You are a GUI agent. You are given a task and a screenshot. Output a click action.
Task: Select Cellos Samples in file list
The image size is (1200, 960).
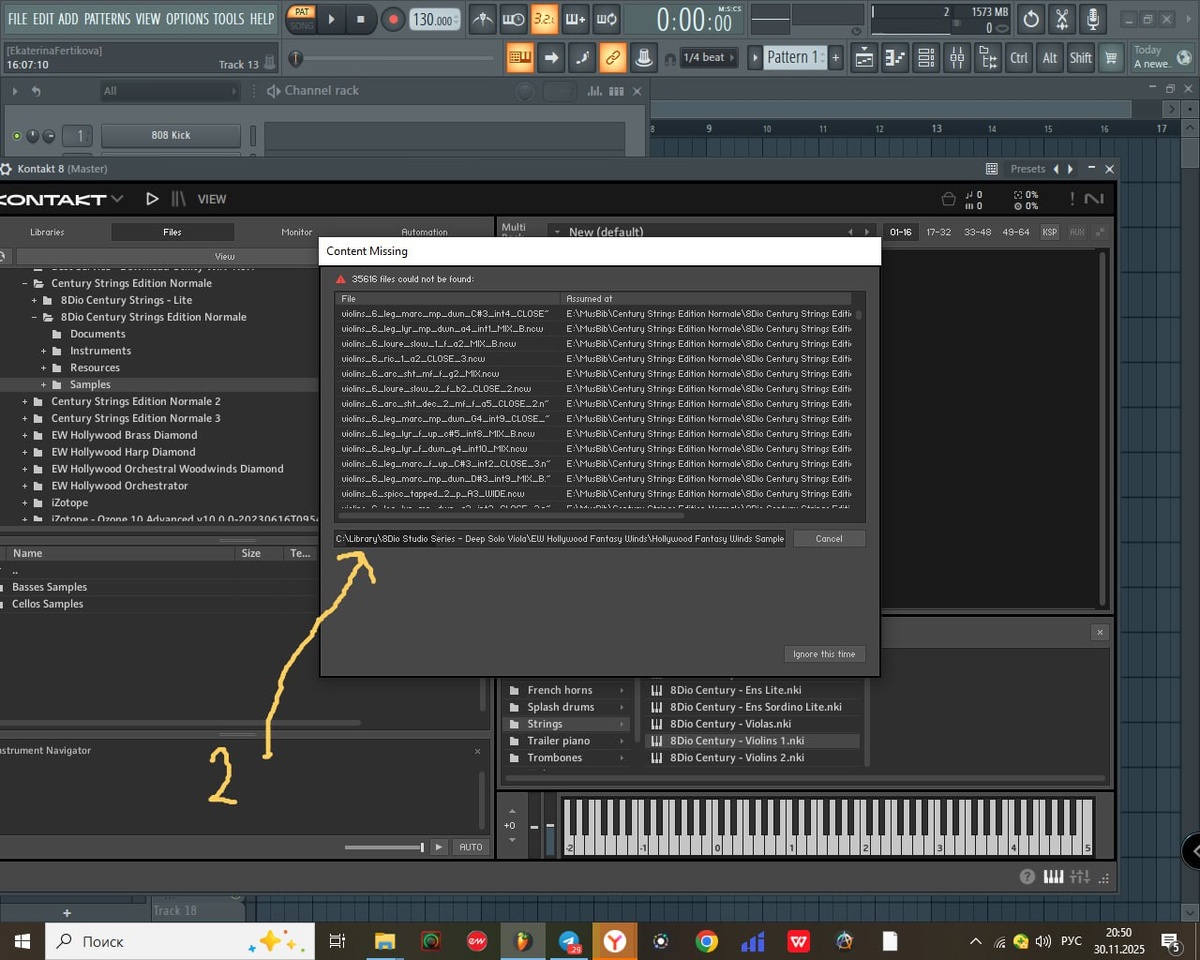[x=47, y=604]
